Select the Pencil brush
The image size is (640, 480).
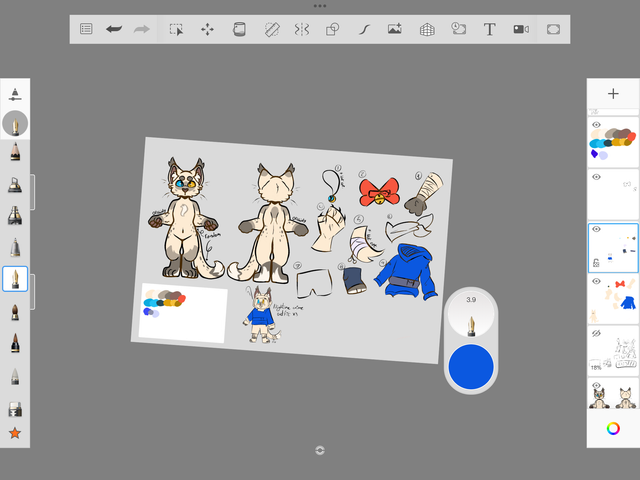[x=15, y=151]
